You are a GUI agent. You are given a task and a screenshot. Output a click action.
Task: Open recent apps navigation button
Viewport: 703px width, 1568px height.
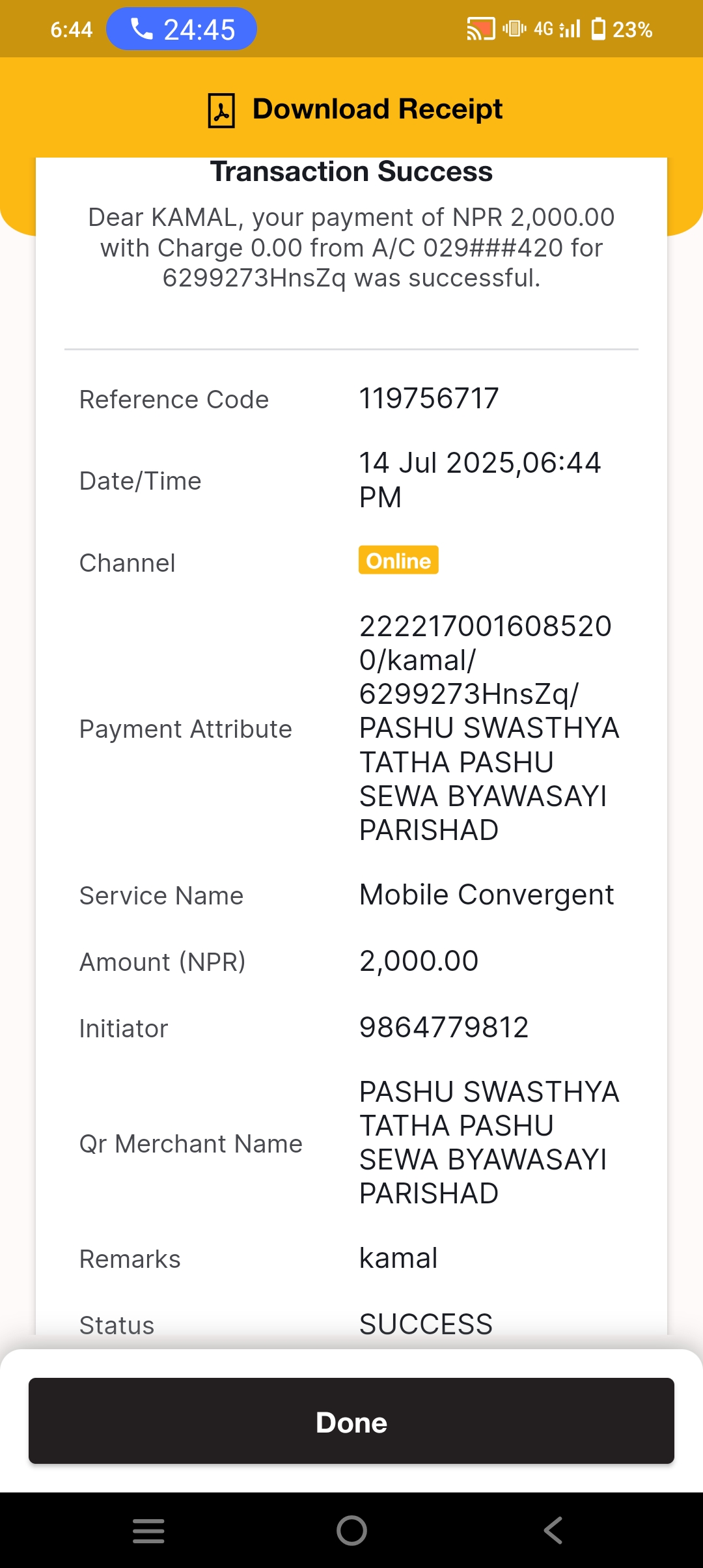pyautogui.click(x=148, y=1530)
